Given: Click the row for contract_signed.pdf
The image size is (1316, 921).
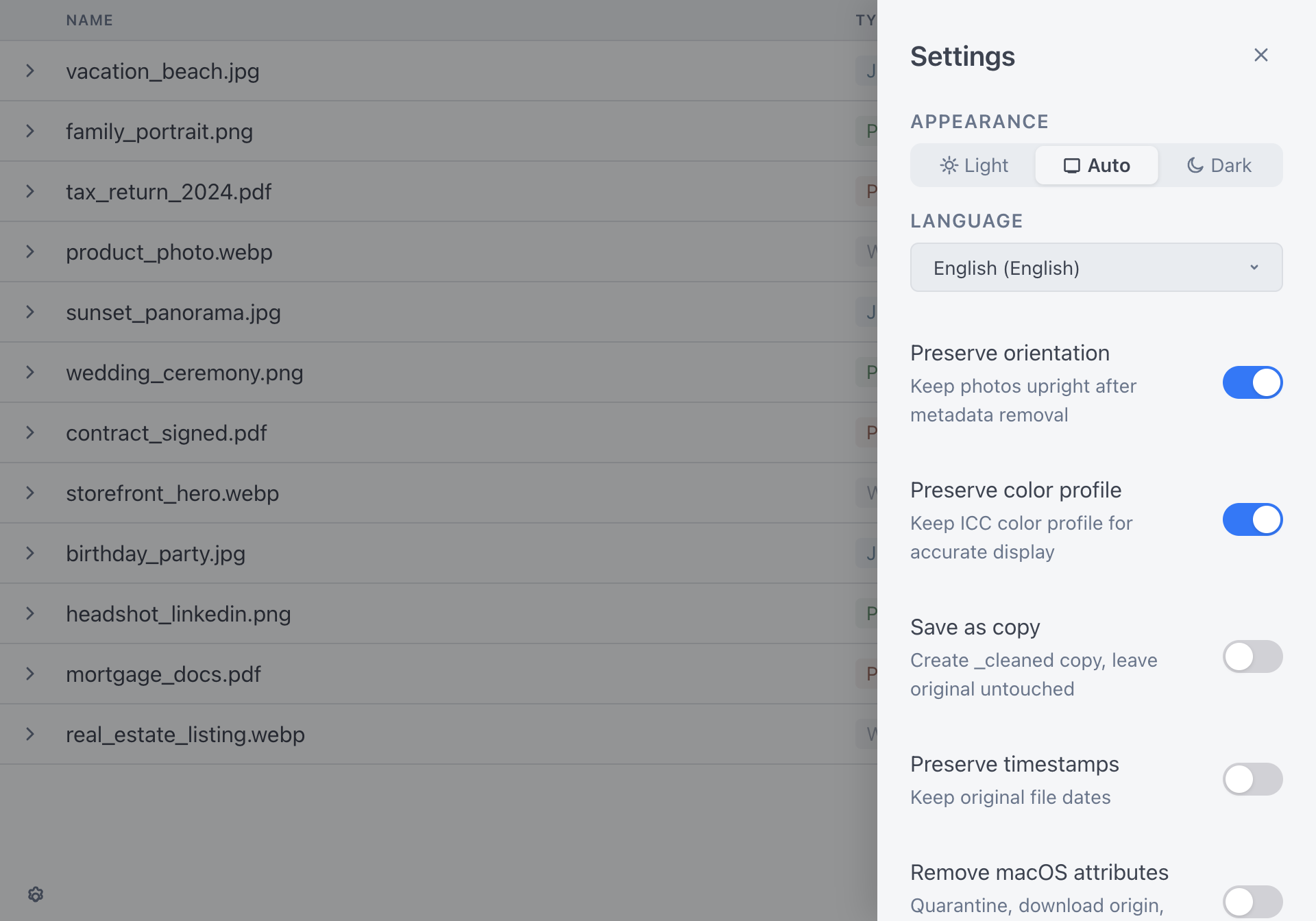Looking at the screenshot, I should 166,432.
